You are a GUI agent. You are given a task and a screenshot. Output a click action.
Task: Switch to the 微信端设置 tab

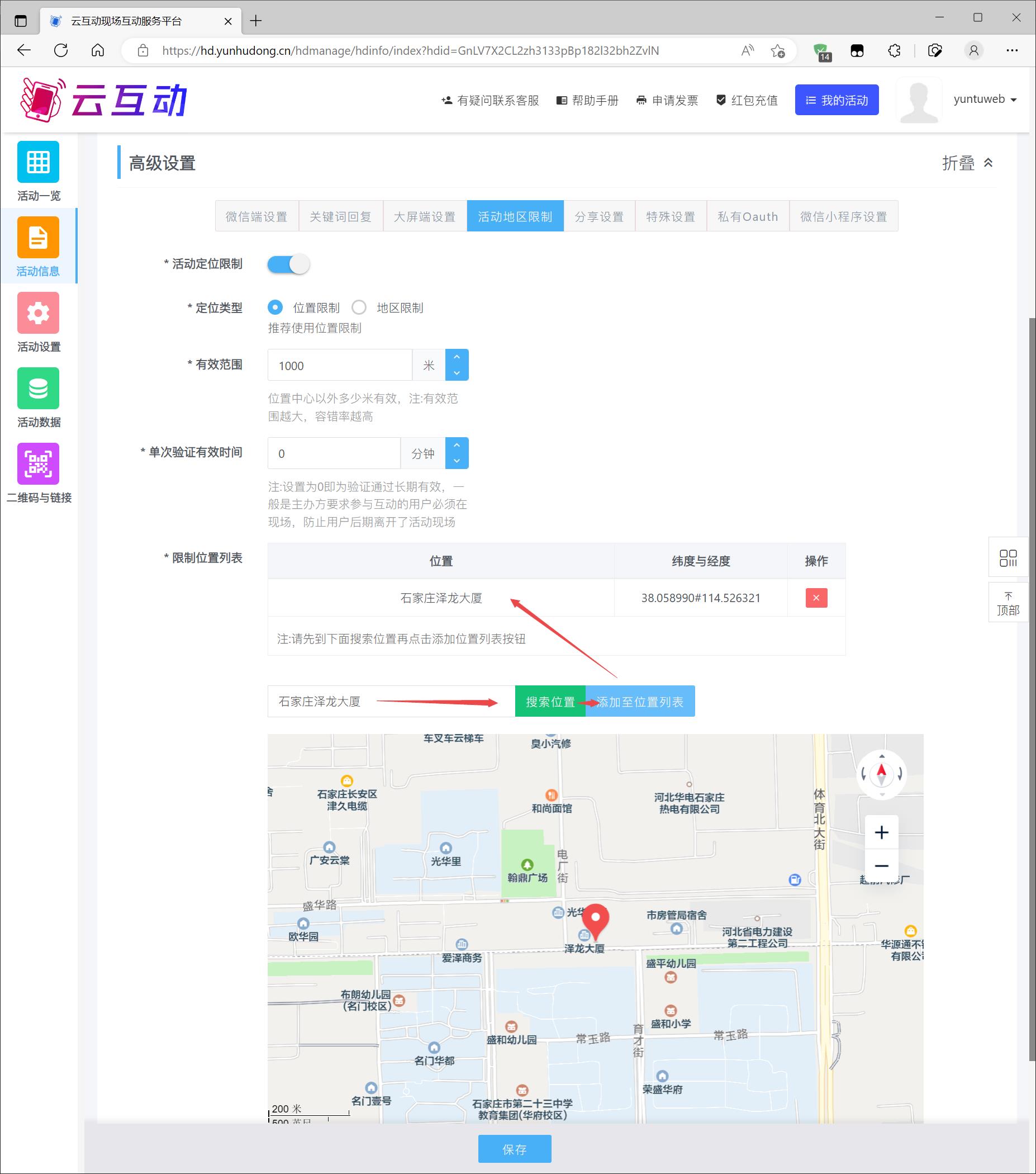pyautogui.click(x=256, y=216)
